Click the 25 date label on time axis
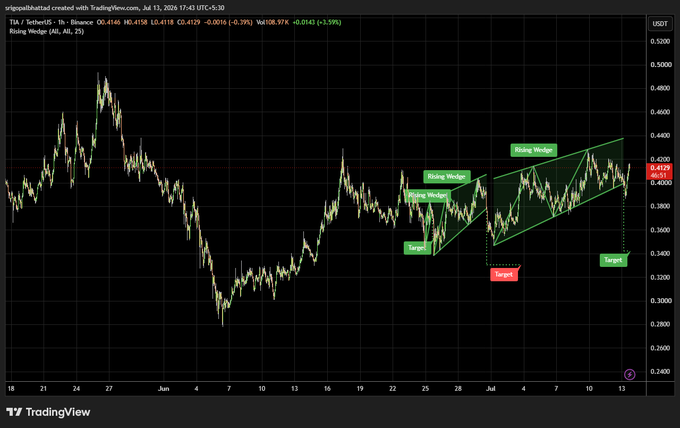 pyautogui.click(x=425, y=389)
